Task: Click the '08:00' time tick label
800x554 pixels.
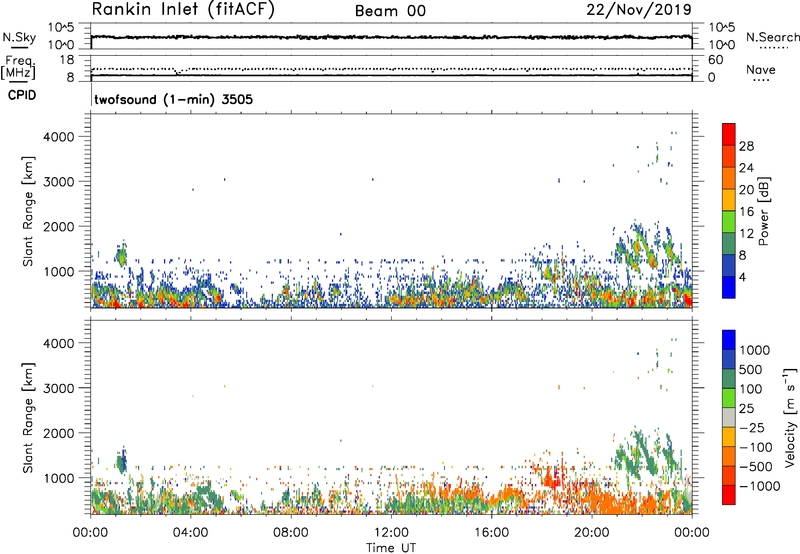Action: (291, 533)
